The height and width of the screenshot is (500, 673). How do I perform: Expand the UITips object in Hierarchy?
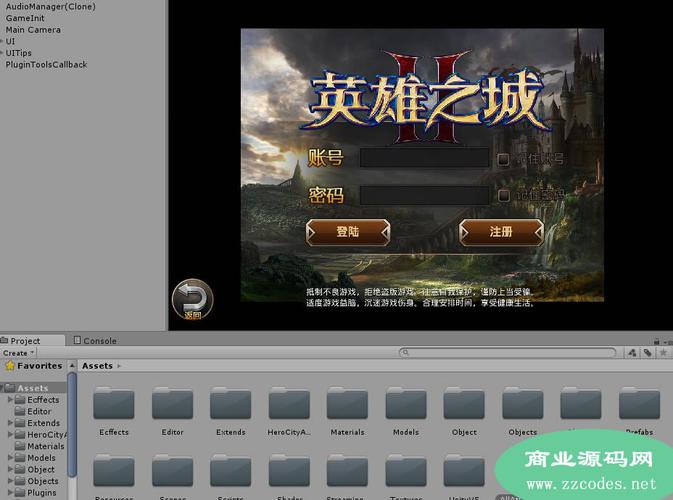click(2, 53)
